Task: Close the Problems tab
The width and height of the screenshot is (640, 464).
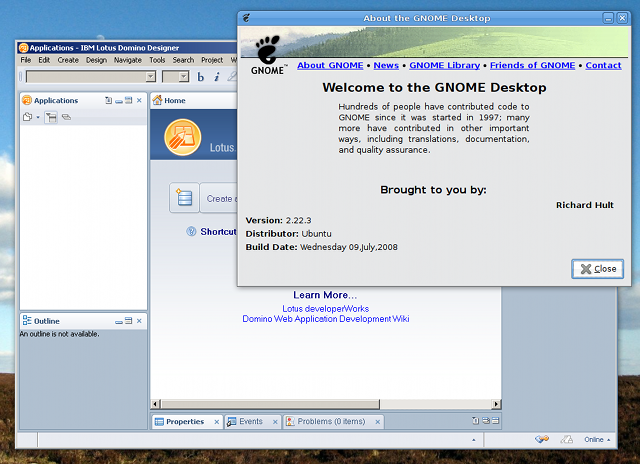Action: 378,422
